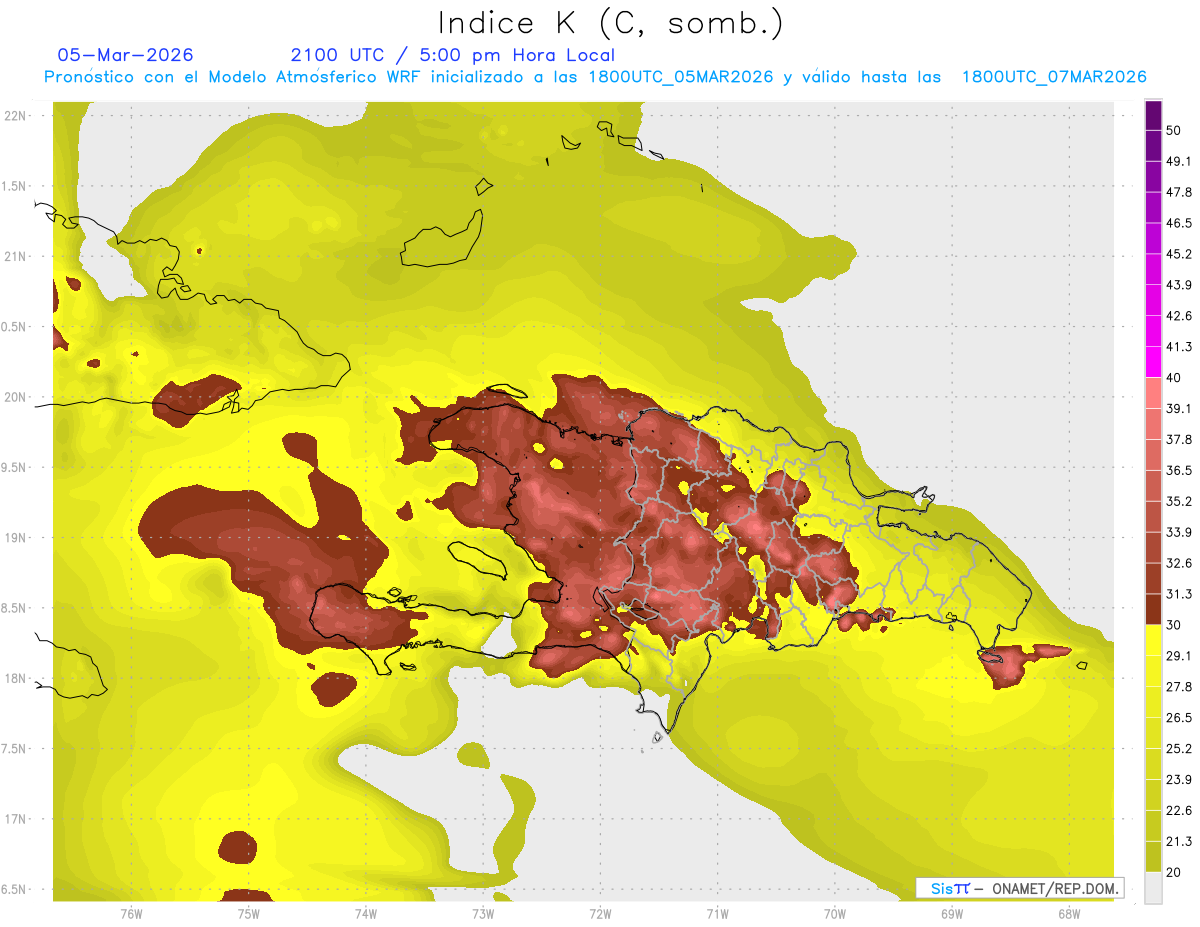Click the legend value 36.5

click(1179, 470)
